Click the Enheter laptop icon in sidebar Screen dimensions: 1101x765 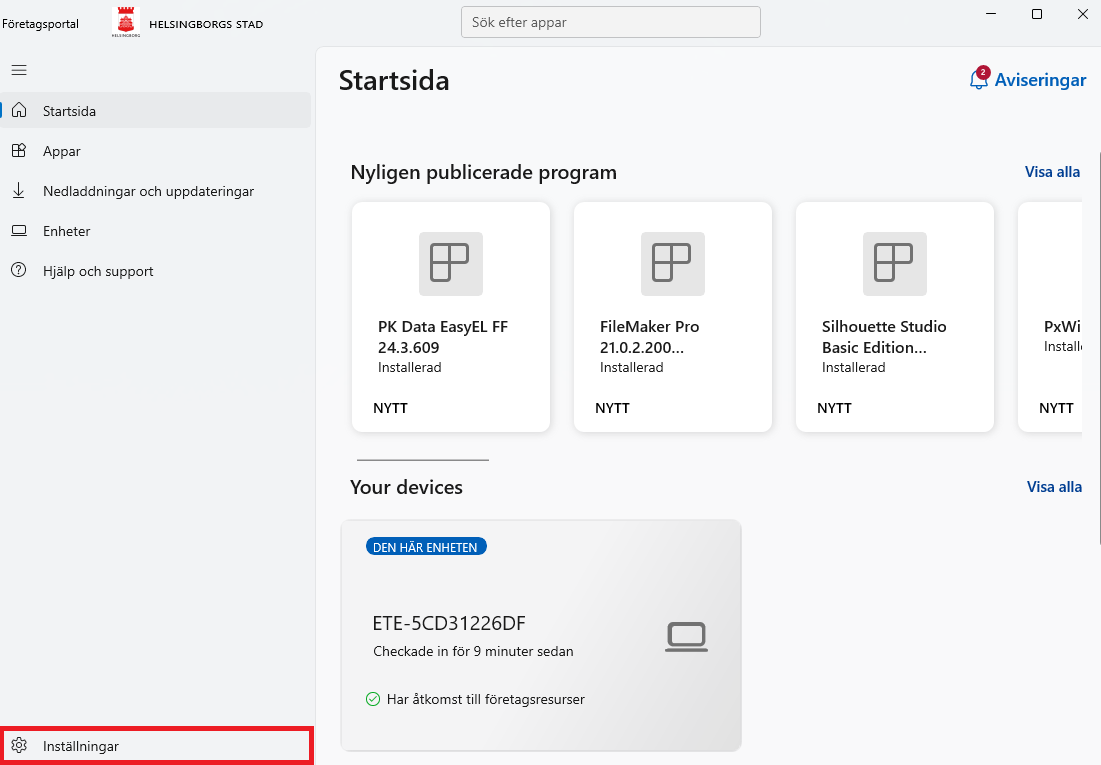point(19,230)
